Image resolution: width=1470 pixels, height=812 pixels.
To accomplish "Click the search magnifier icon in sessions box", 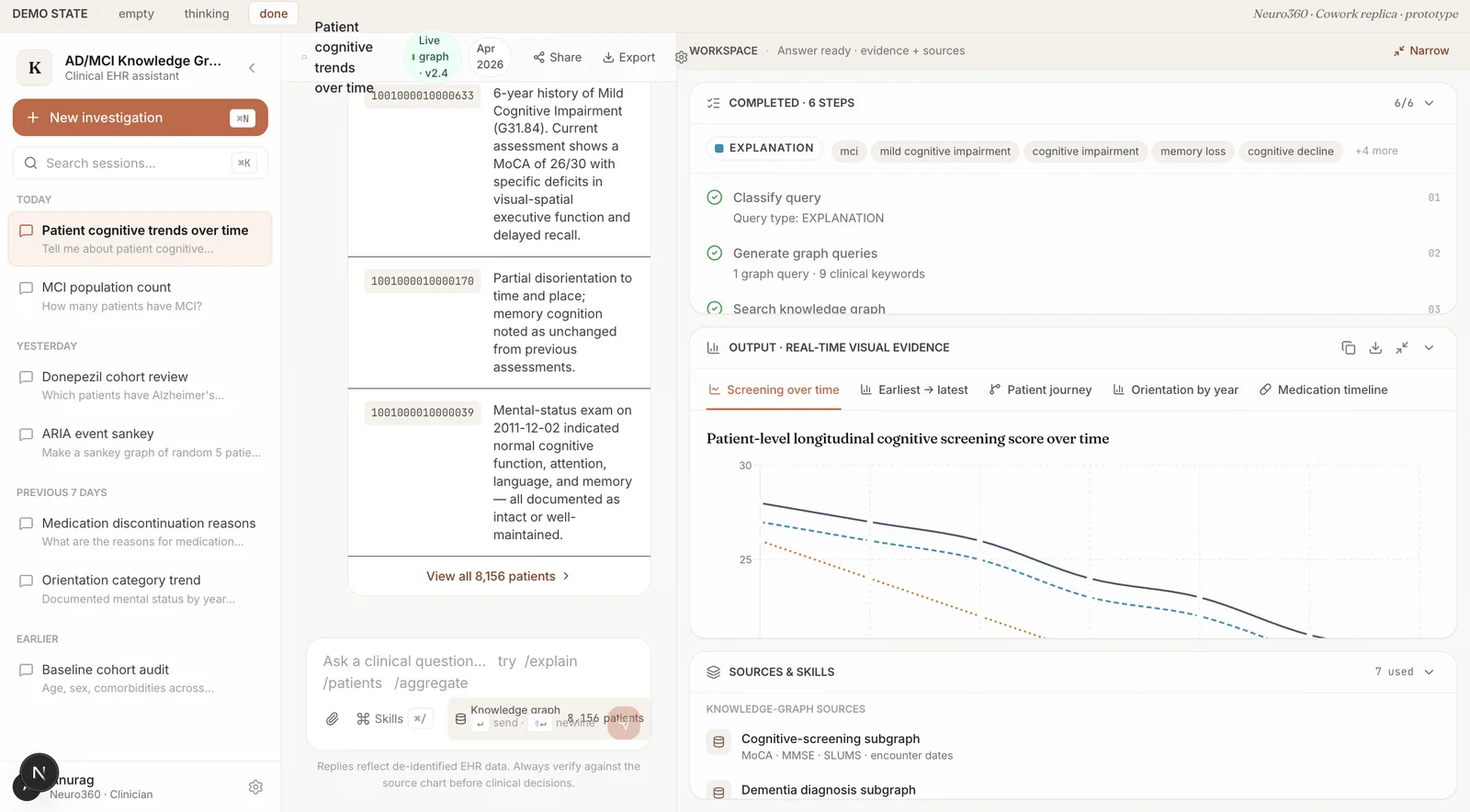I will tap(31, 164).
